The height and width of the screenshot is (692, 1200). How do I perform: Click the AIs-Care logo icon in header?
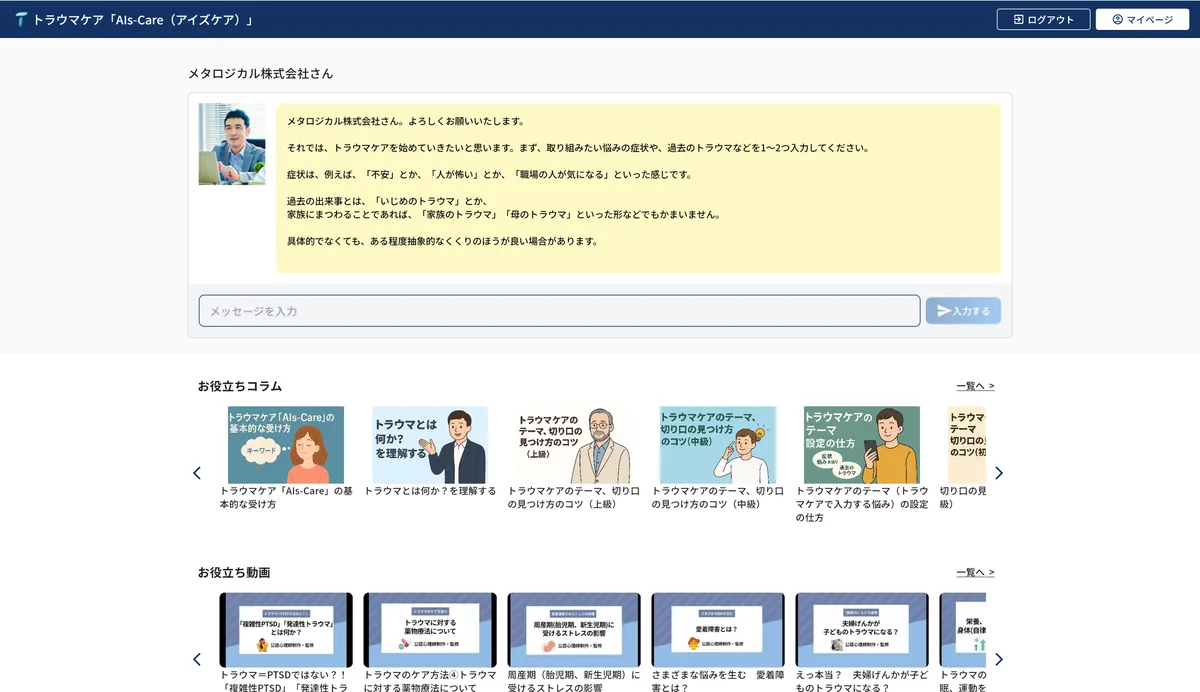click(21, 19)
